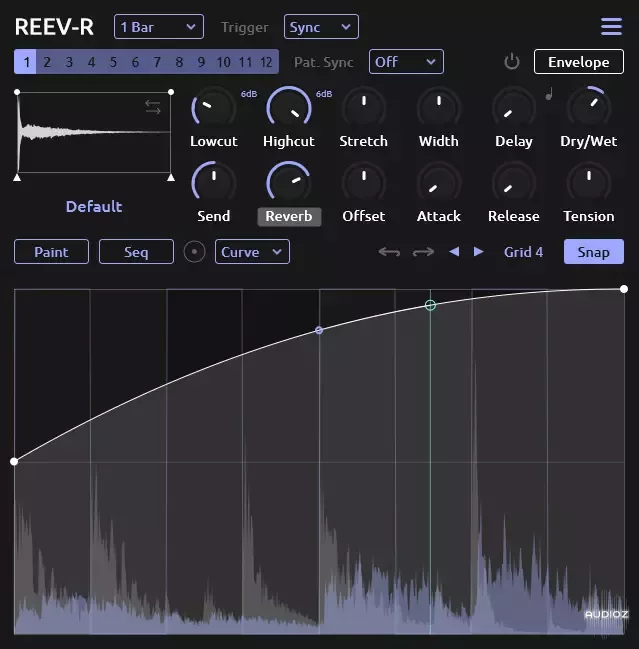Toggle Highcut 6dB slope label
The image size is (639, 649).
point(324,94)
